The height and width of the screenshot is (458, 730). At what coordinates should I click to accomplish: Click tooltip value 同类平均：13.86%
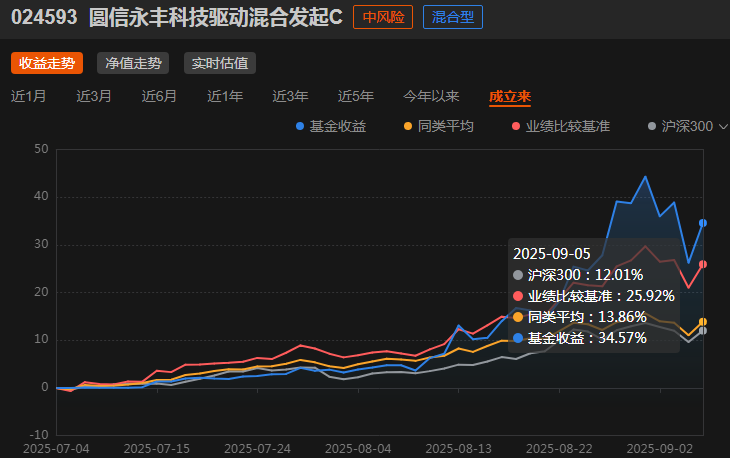[580, 317]
